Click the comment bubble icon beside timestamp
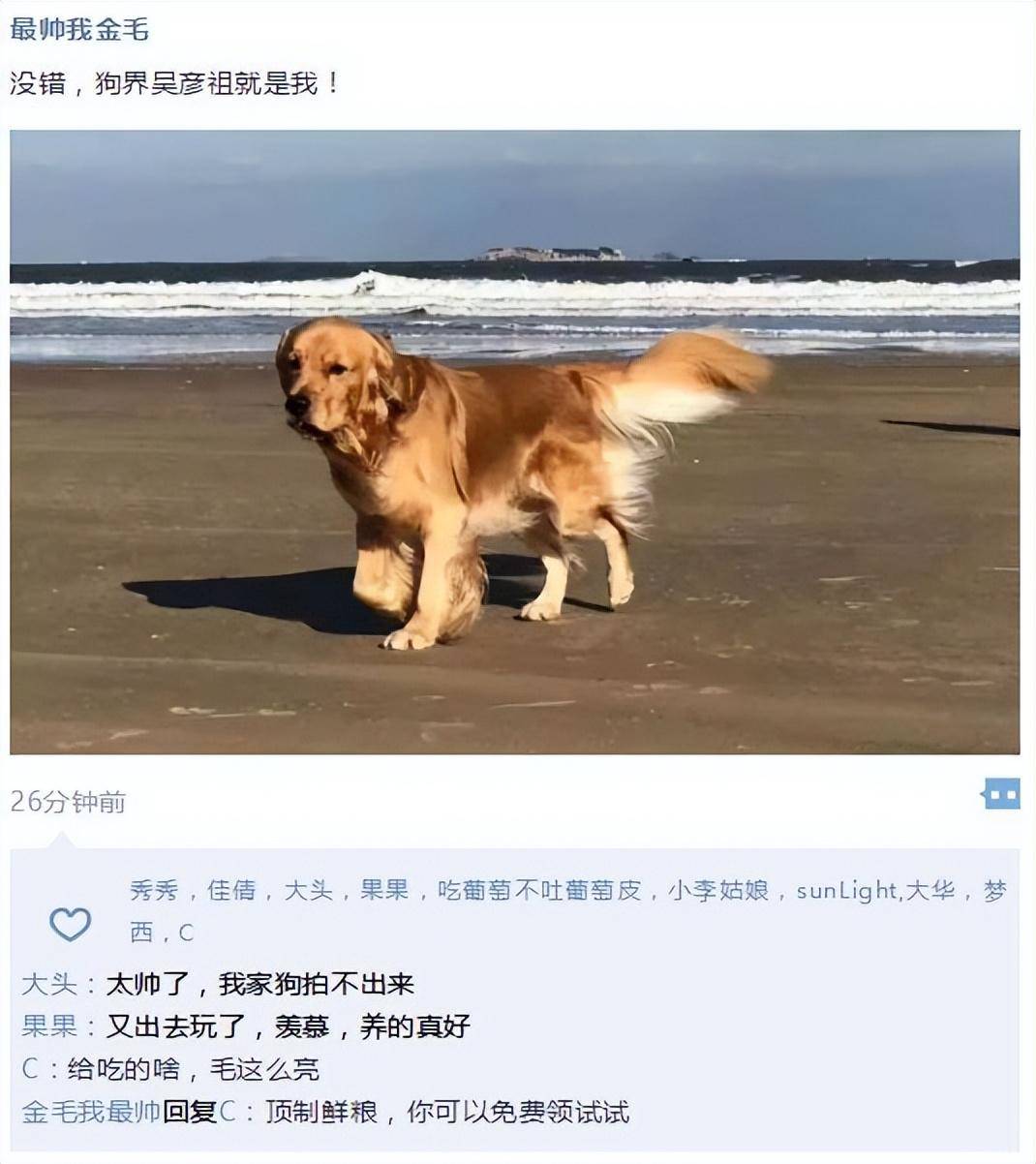The width and height of the screenshot is (1036, 1164). 1001,794
